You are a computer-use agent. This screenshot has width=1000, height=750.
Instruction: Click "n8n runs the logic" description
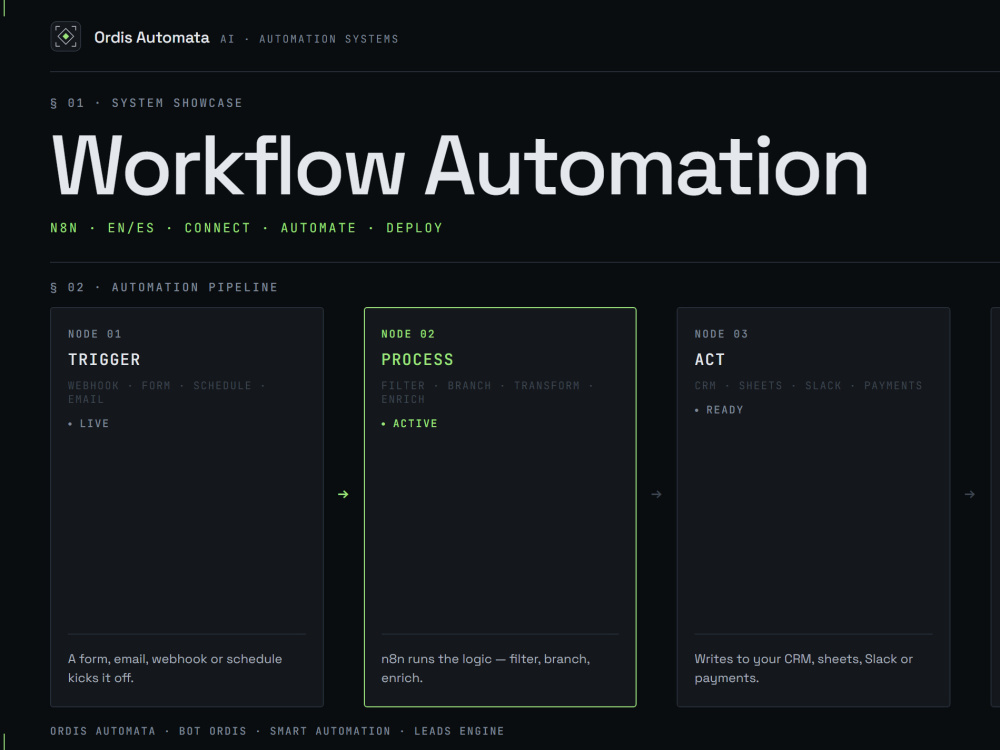pos(485,668)
